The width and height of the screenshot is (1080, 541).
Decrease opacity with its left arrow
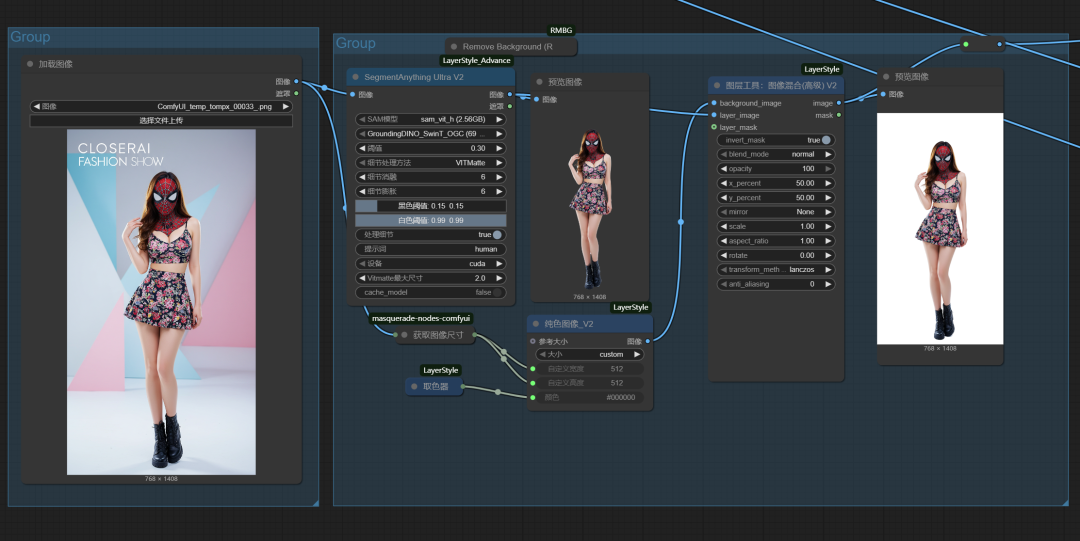pyautogui.click(x=723, y=169)
